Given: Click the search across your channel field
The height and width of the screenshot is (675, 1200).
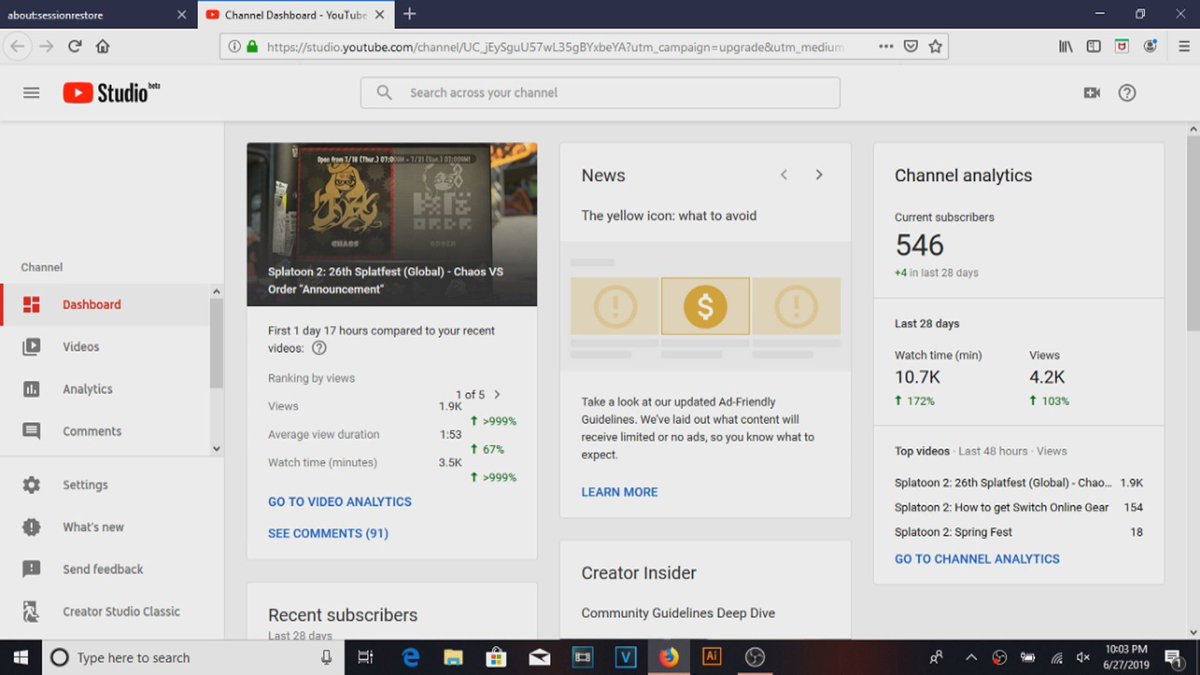Looking at the screenshot, I should 600,93.
